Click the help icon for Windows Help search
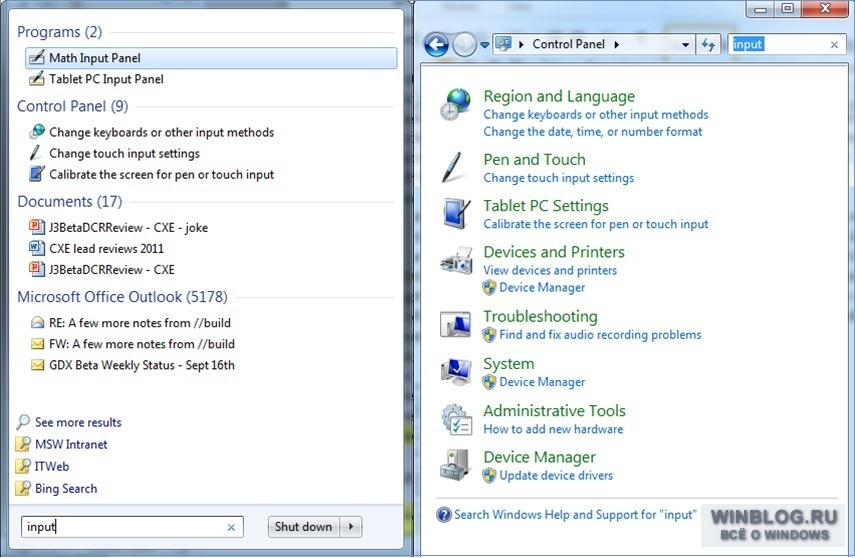 [444, 514]
